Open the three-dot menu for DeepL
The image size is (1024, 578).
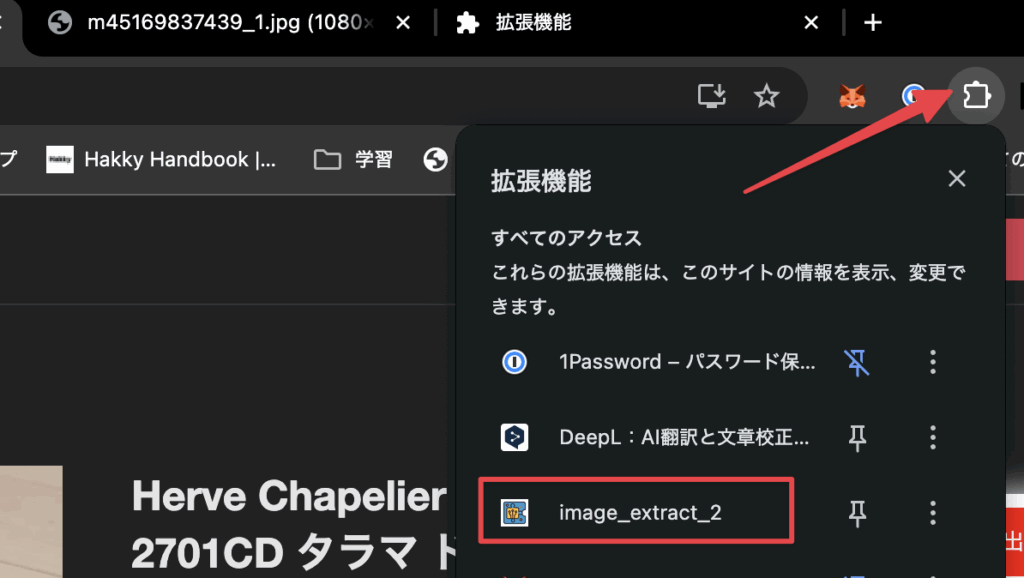[x=932, y=437]
